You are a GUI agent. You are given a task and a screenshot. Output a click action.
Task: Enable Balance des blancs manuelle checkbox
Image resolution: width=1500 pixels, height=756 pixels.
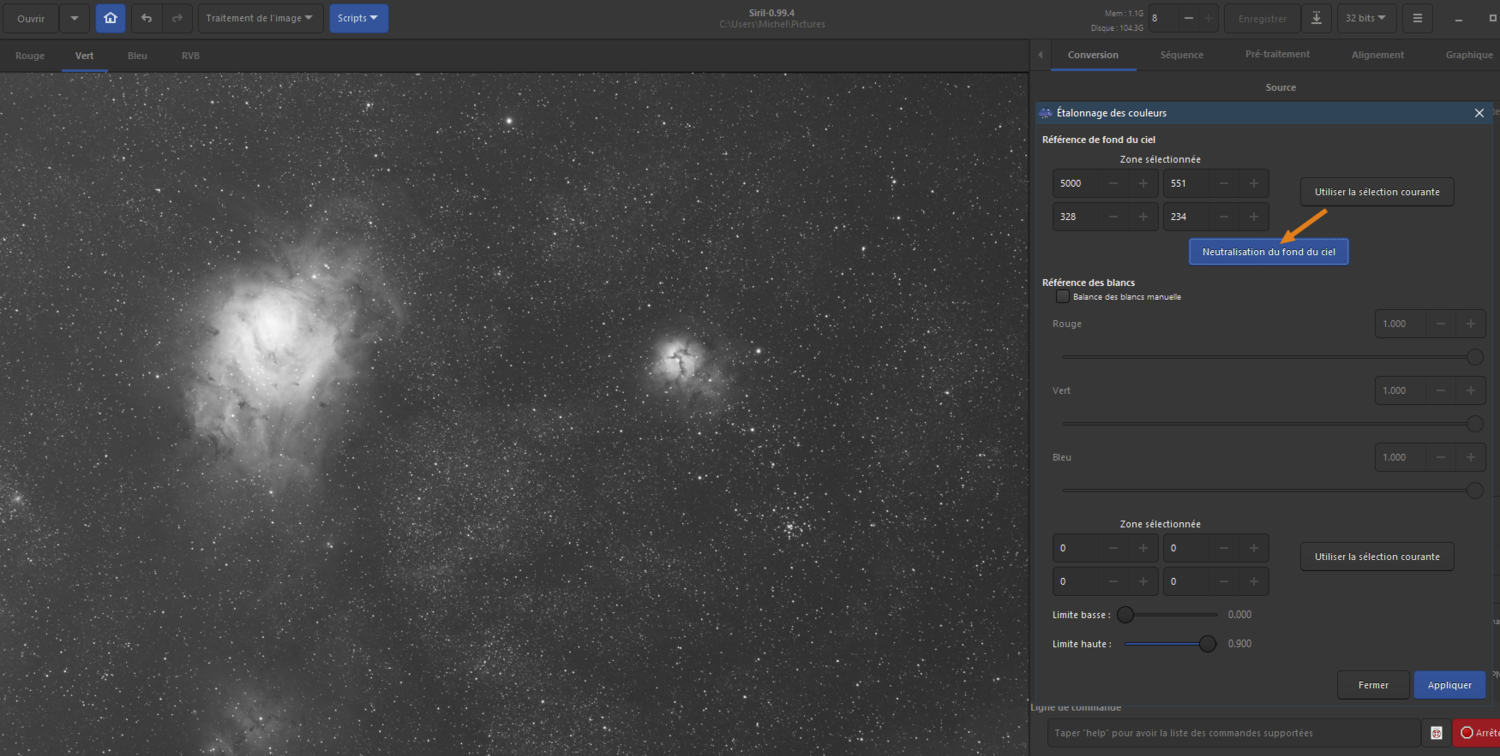(x=1062, y=297)
